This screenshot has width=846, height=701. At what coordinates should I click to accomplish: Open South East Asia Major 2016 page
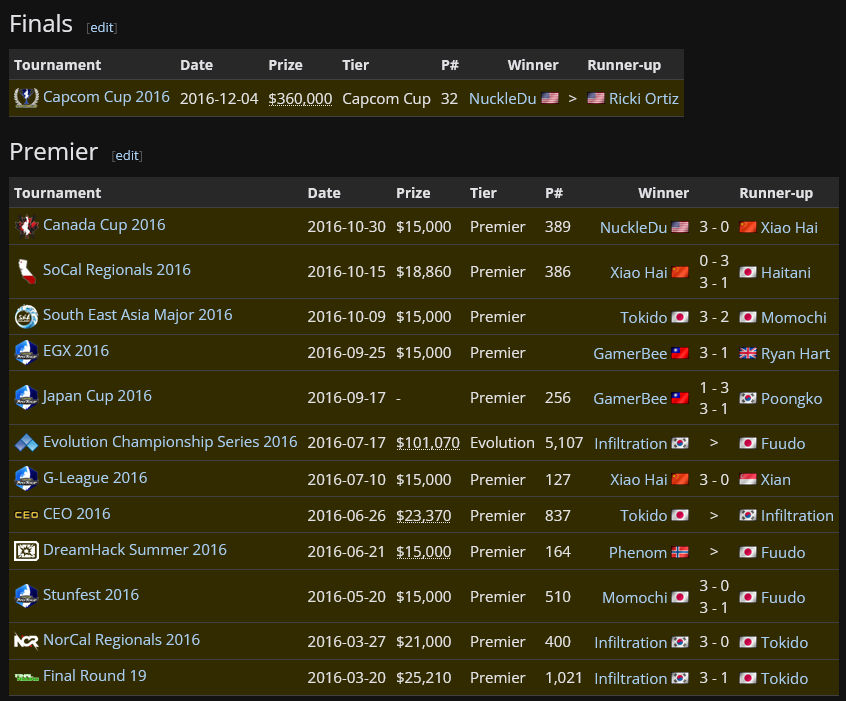[x=138, y=315]
